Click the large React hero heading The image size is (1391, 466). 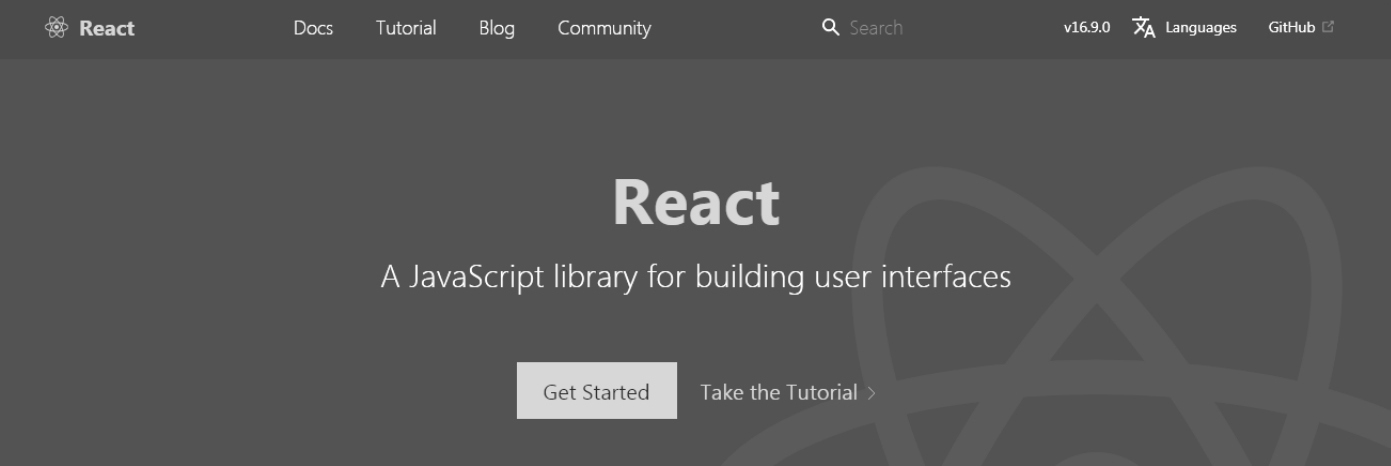(x=695, y=202)
